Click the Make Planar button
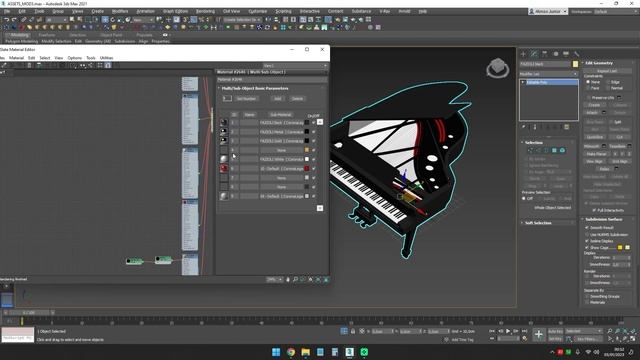The height and width of the screenshot is (360, 640). click(x=596, y=154)
